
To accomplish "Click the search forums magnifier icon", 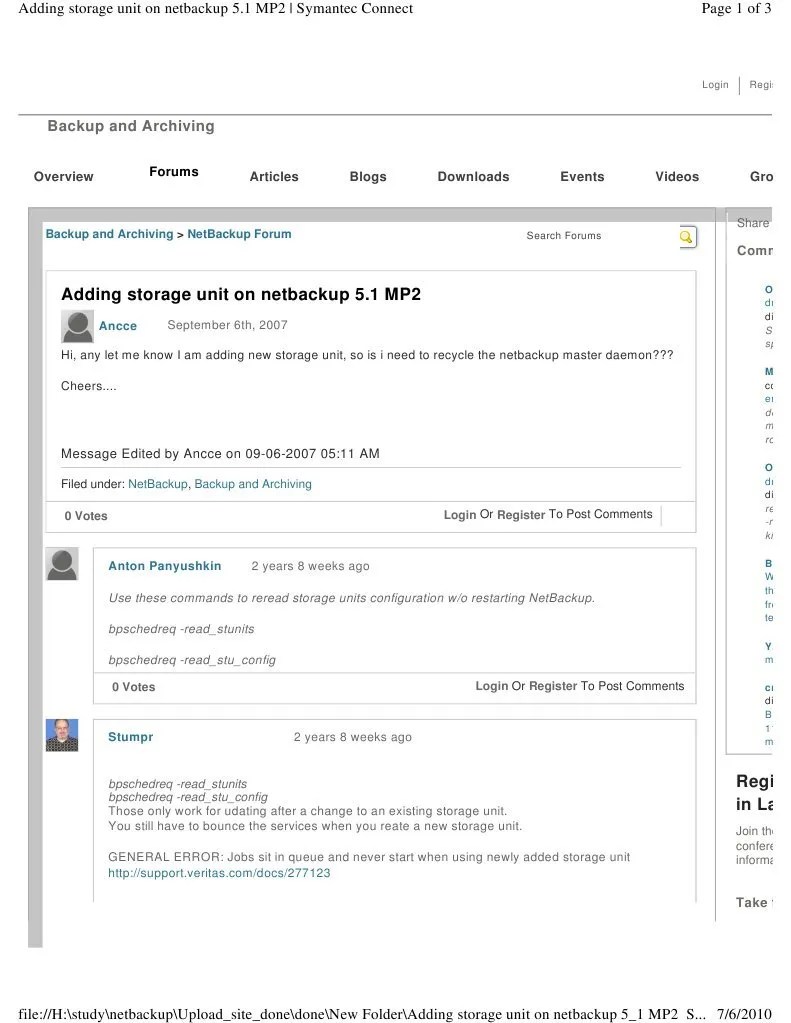I will (686, 237).
